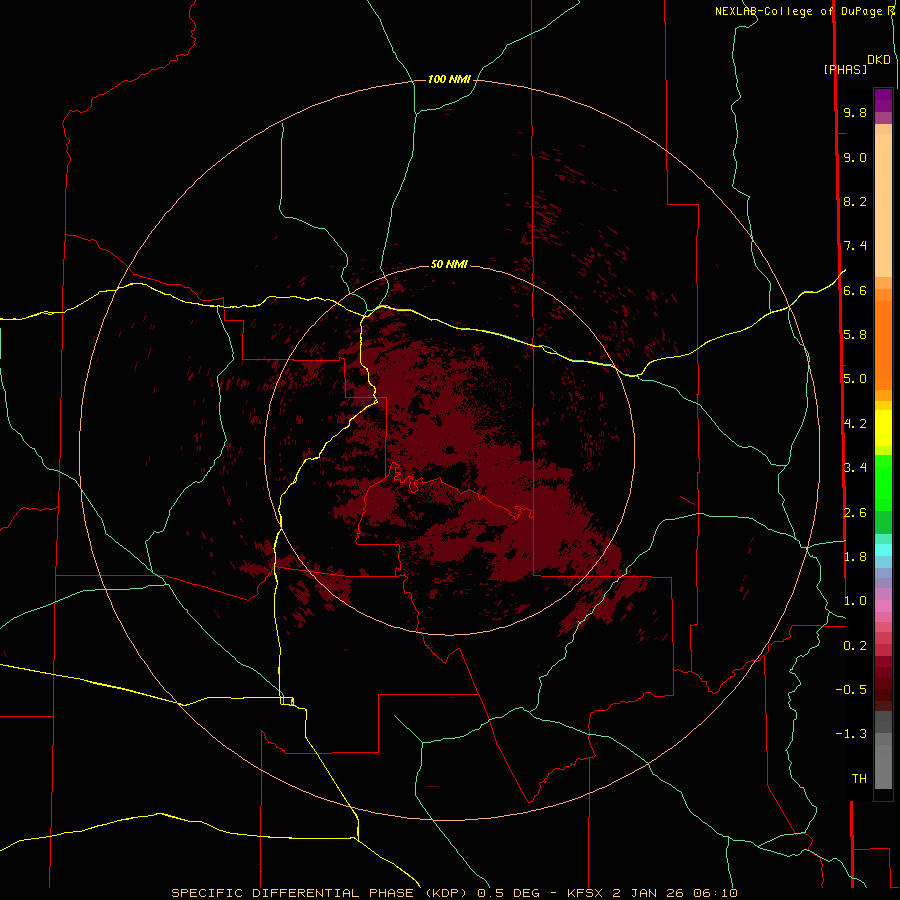Viewport: 900px width, 900px height.
Task: Click the 7.4 value on the scale
Action: click(855, 246)
